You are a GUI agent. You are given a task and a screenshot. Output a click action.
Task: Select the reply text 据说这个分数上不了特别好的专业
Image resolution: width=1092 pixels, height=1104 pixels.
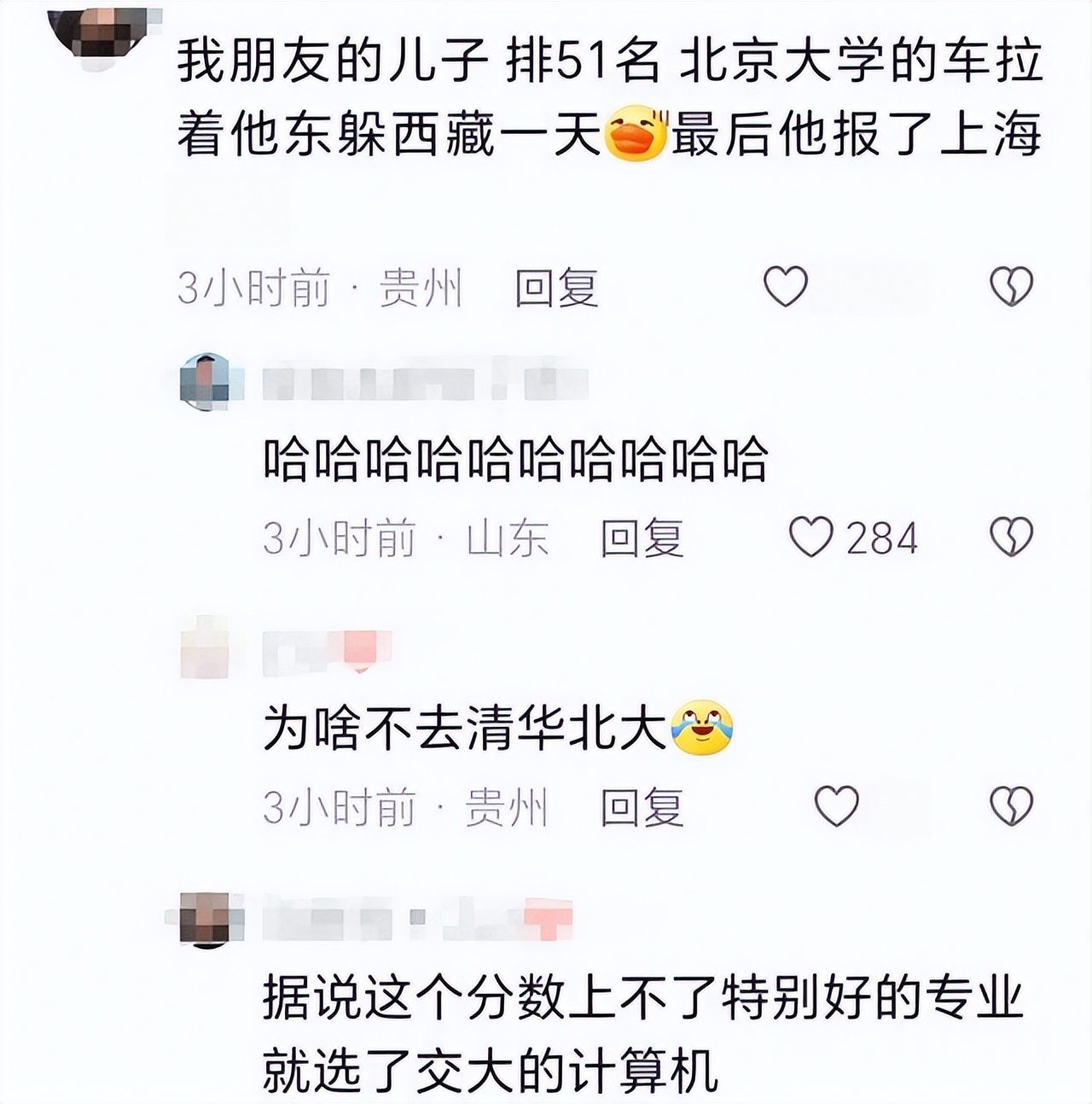(642, 997)
